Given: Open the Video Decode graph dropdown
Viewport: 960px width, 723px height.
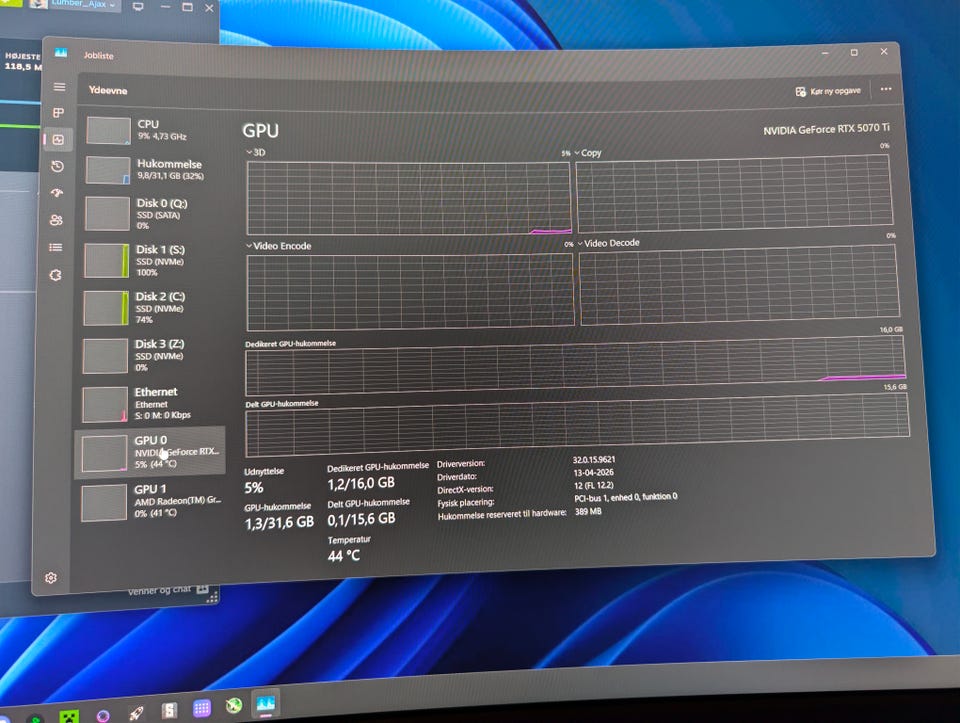Looking at the screenshot, I should 608,243.
